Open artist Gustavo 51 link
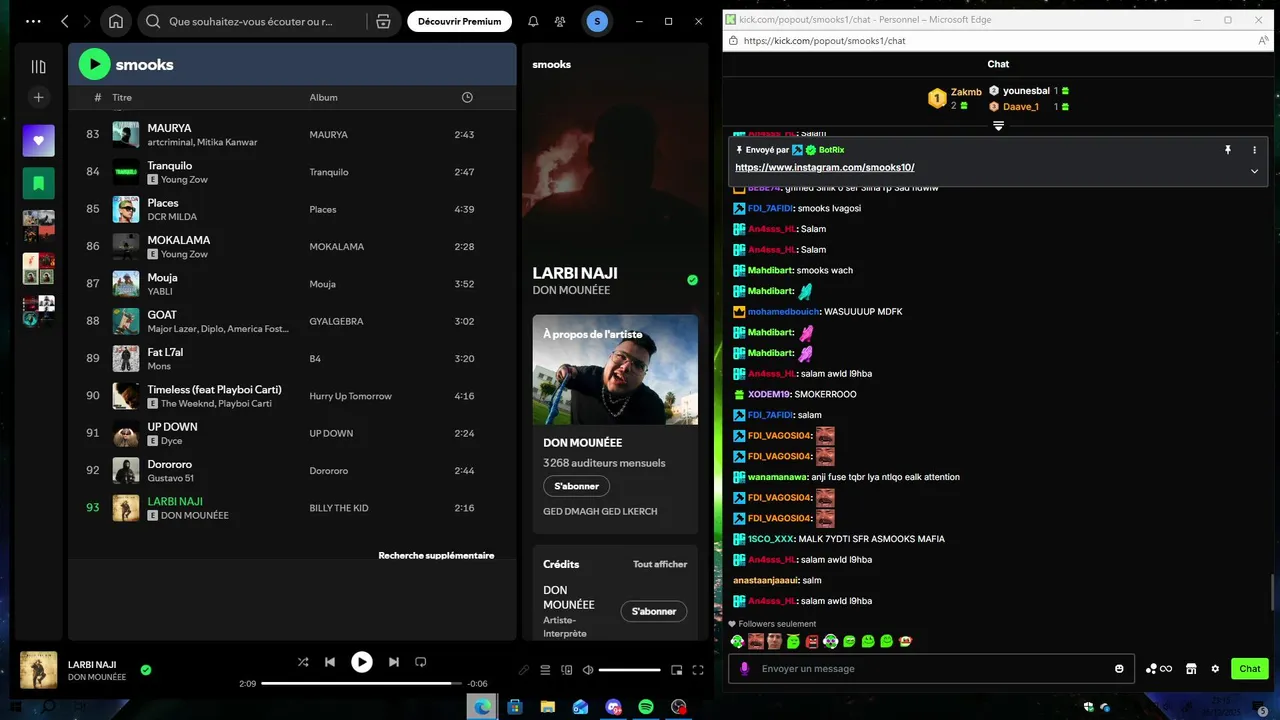 (x=171, y=478)
